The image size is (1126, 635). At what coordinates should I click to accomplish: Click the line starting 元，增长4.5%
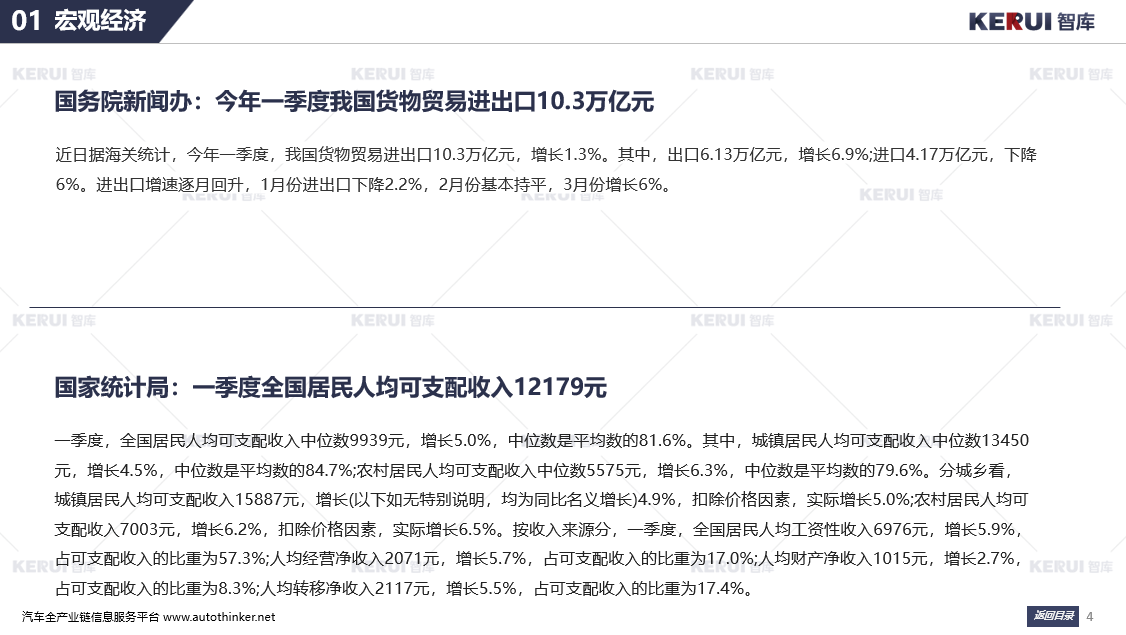[535, 471]
